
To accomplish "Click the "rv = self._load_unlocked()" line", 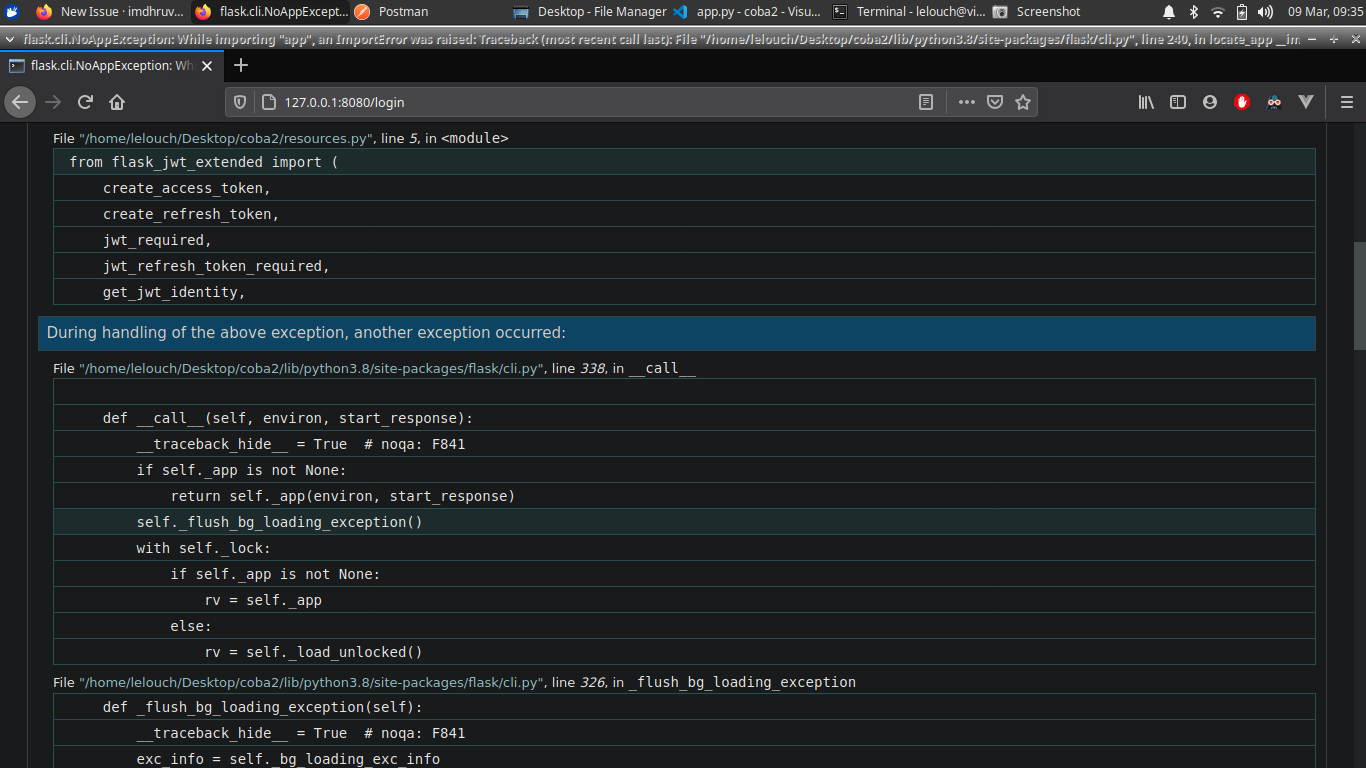I will [x=684, y=652].
